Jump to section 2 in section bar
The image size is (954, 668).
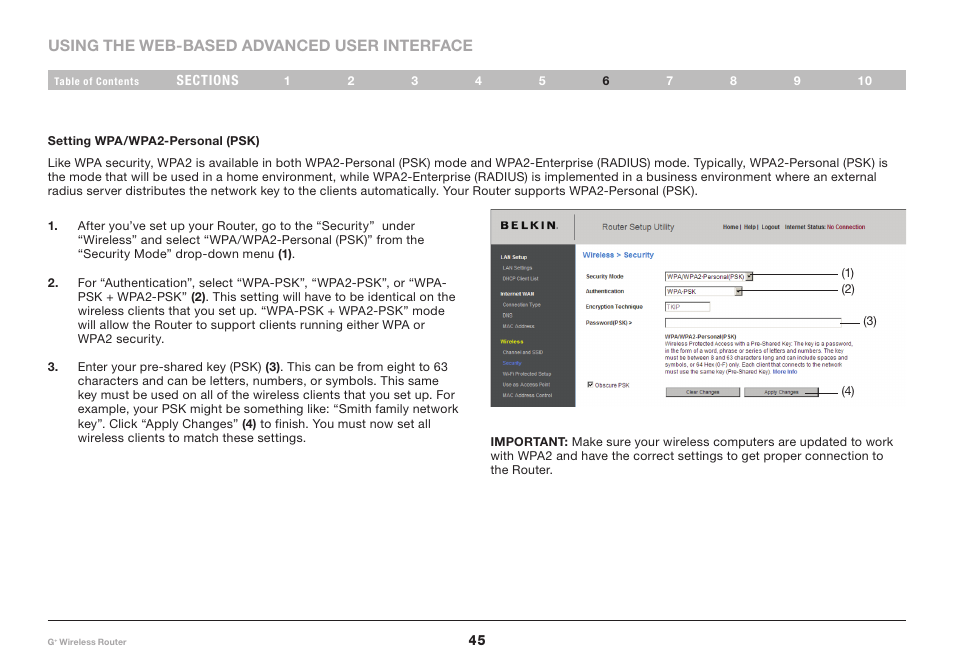click(351, 81)
